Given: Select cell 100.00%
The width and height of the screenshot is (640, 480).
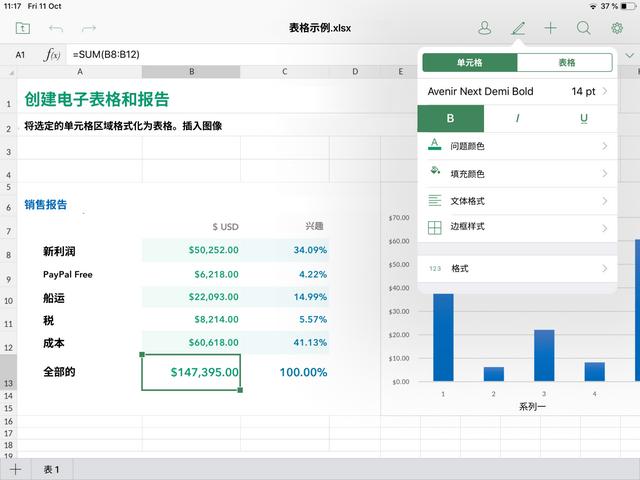Looking at the screenshot, I should coord(285,372).
